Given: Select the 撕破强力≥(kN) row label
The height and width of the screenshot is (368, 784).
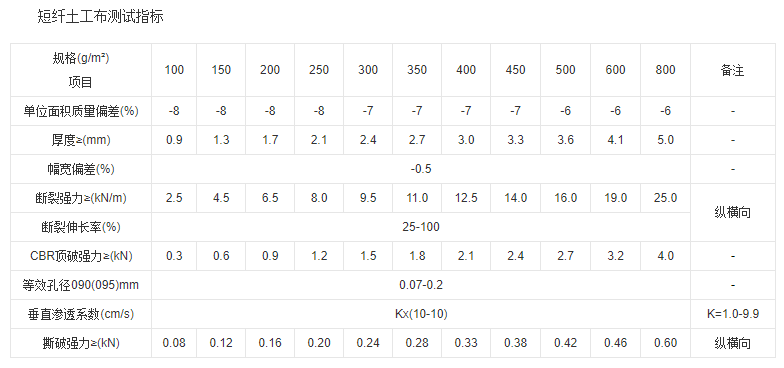Looking at the screenshot, I should (x=81, y=343).
